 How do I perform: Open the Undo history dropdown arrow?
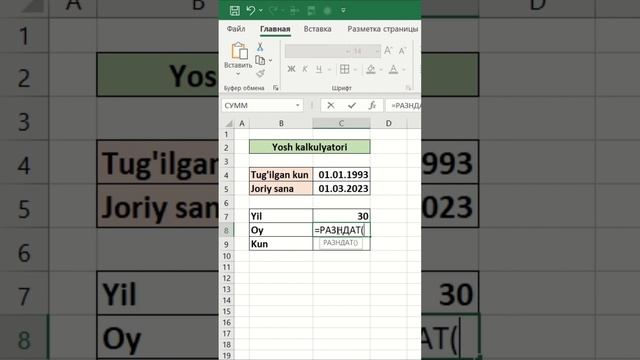(261, 11)
